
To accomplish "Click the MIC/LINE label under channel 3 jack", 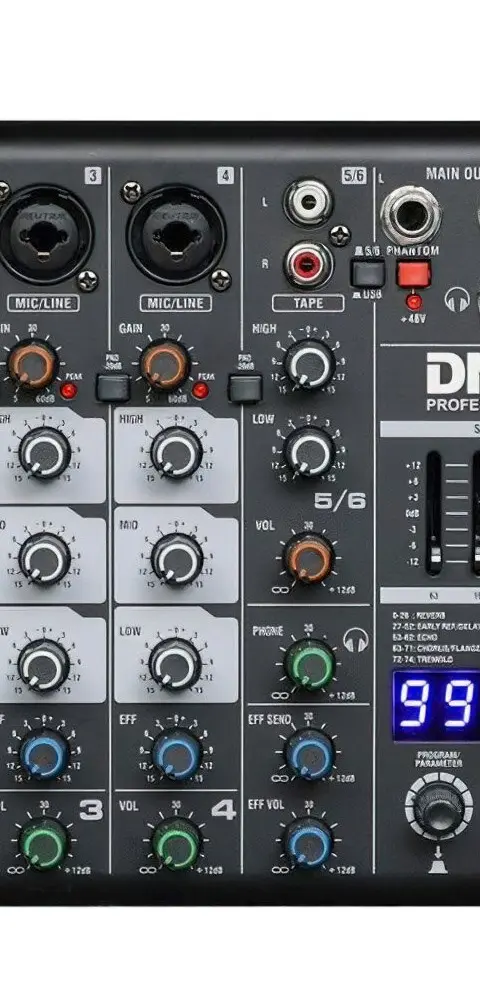I will click(x=43, y=303).
